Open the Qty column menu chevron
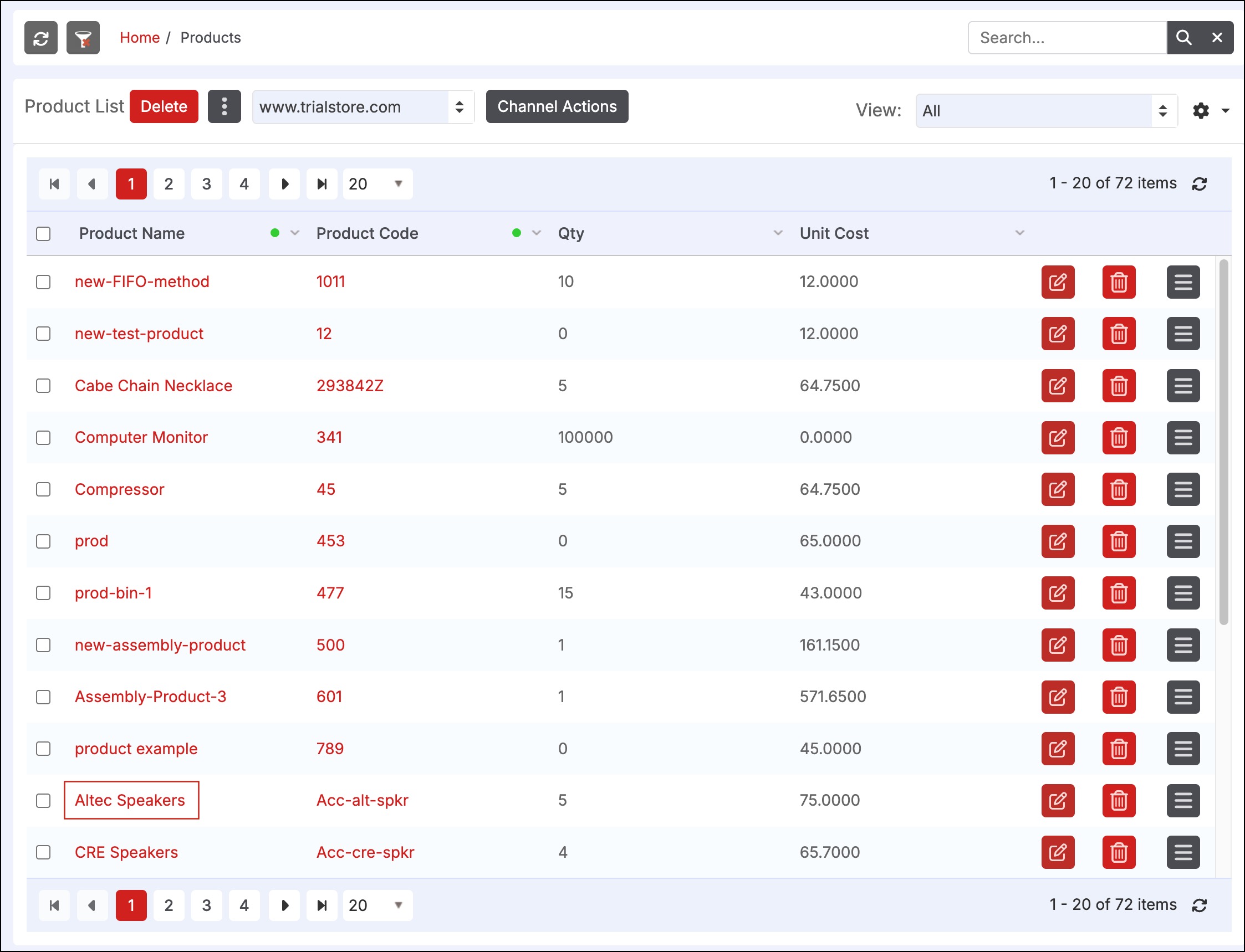 pos(778,233)
